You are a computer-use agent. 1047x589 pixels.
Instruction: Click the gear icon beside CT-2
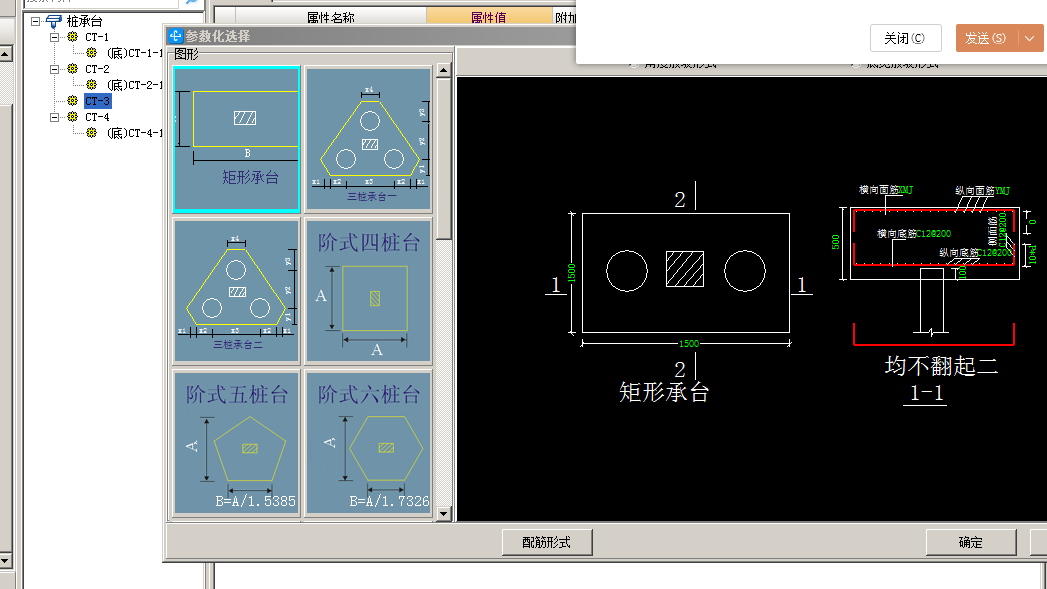73,69
